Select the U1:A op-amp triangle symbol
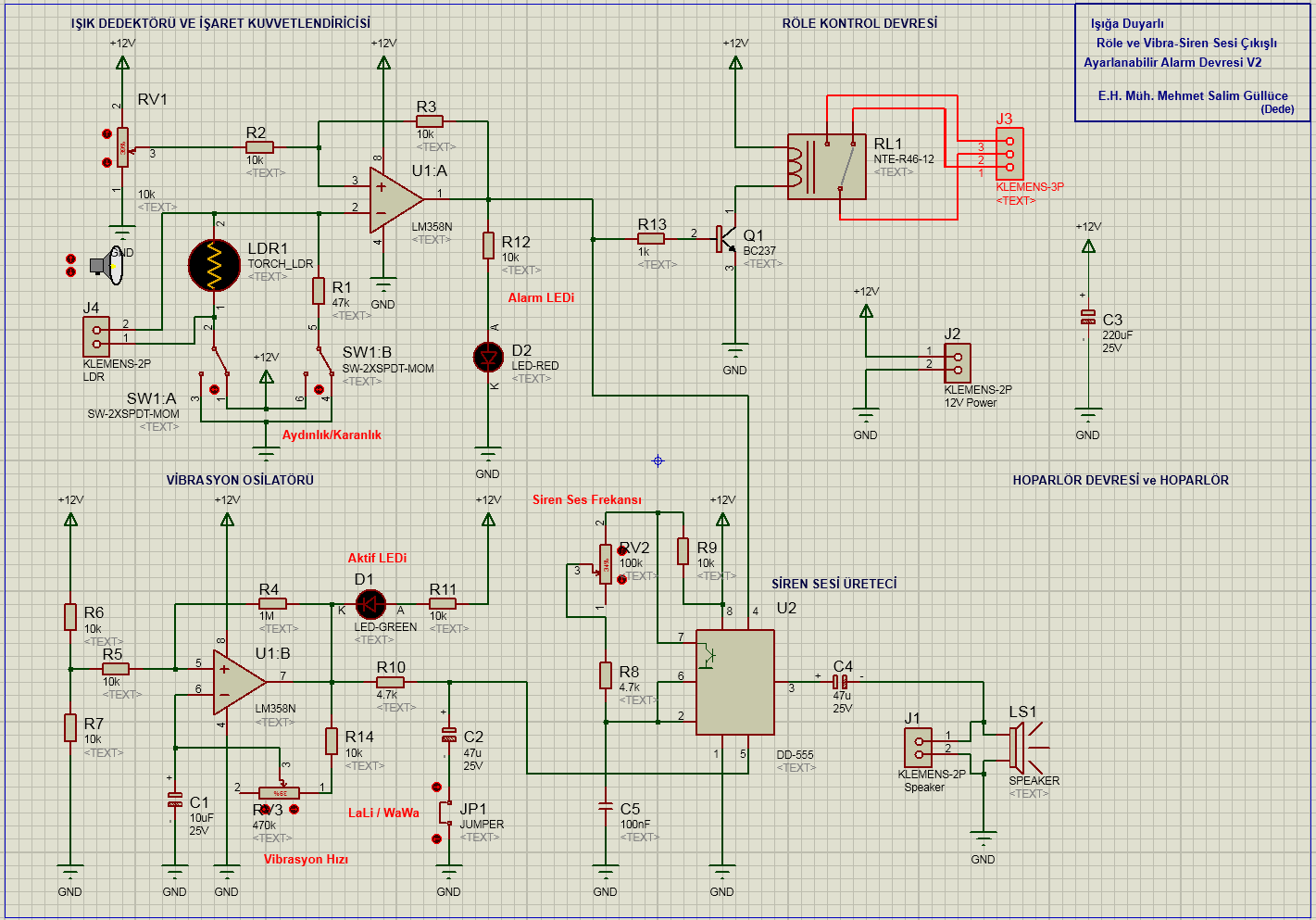The width and height of the screenshot is (1316, 920). (x=395, y=199)
